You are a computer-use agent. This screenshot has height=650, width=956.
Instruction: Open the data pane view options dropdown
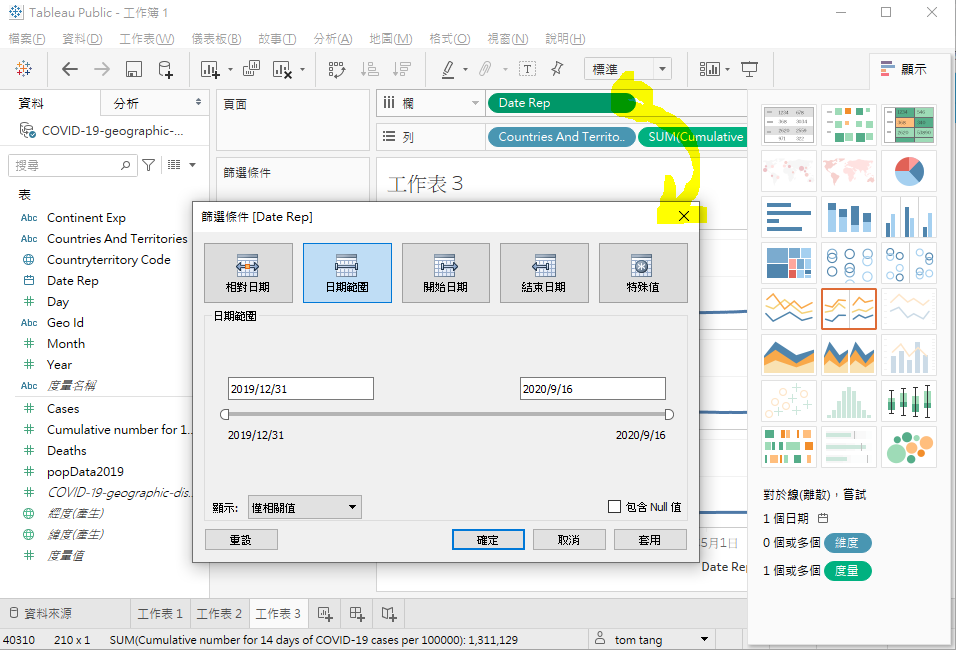(x=193, y=165)
